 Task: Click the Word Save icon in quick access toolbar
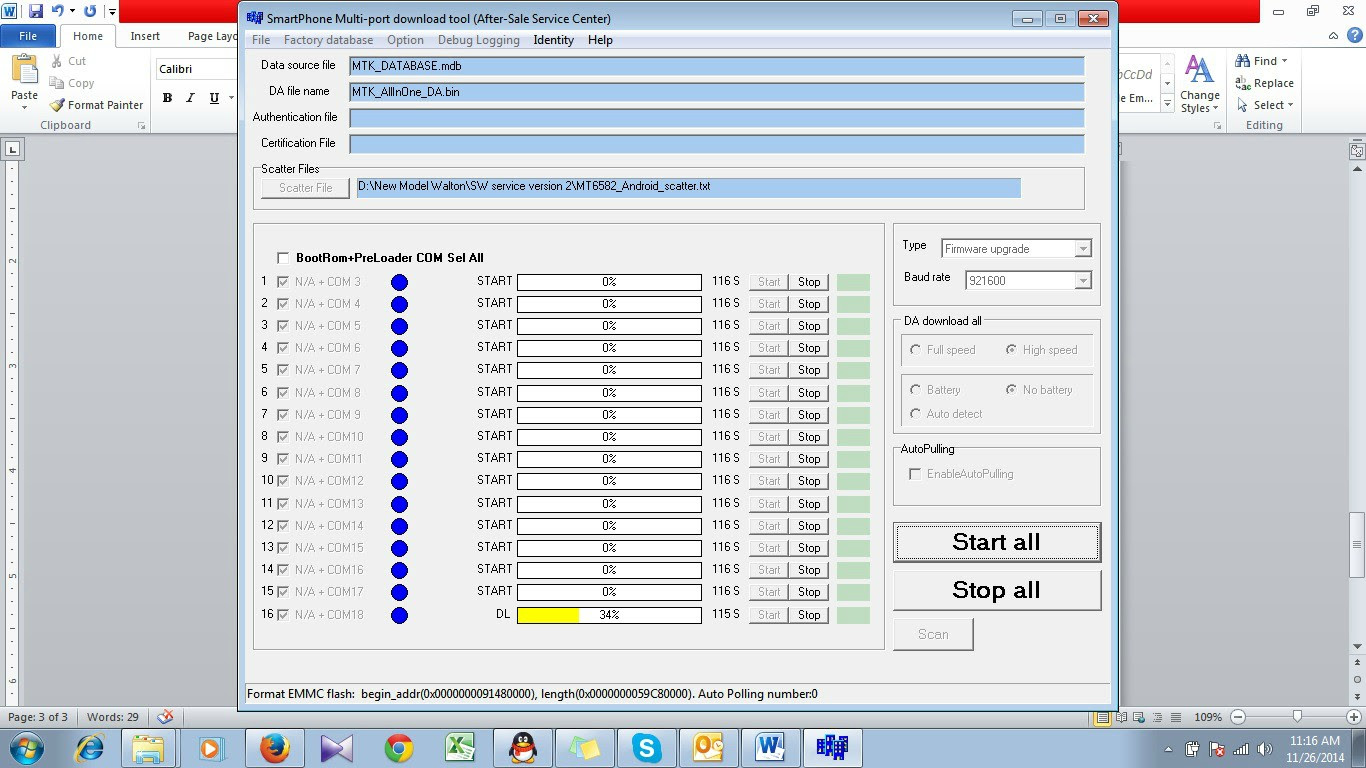36,11
